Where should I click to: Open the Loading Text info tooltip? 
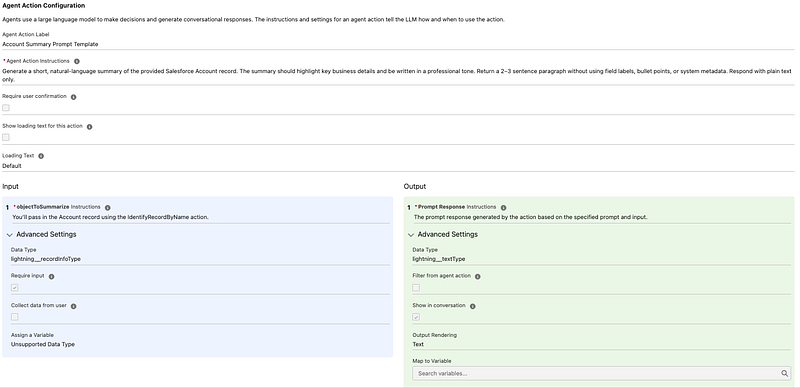coord(41,156)
